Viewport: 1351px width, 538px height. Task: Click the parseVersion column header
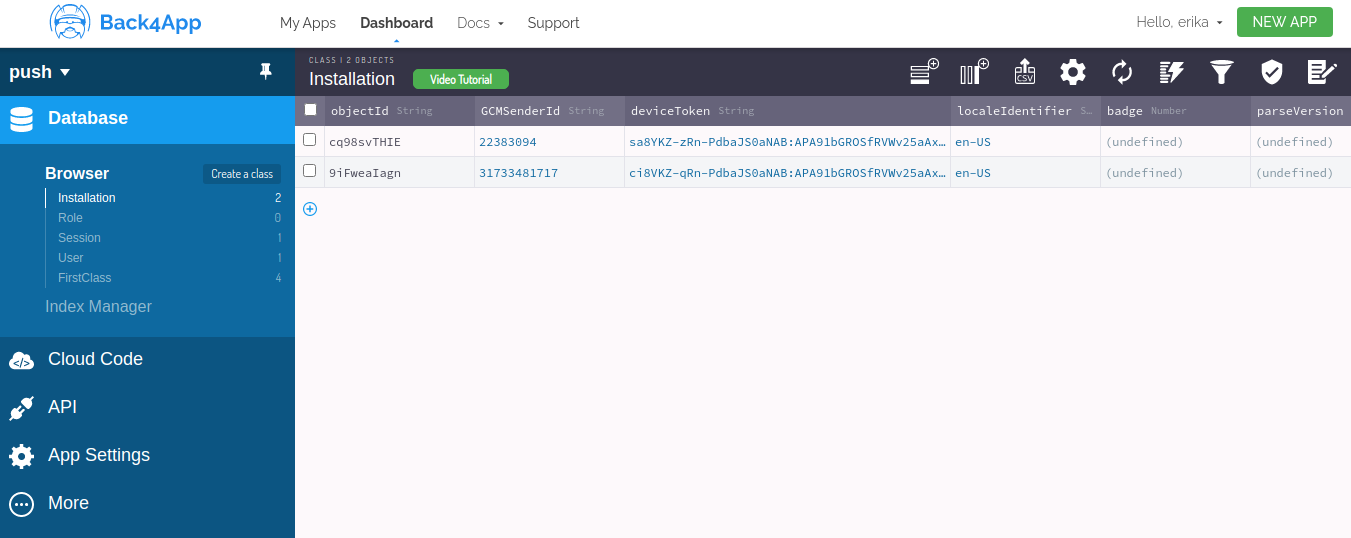click(1301, 111)
